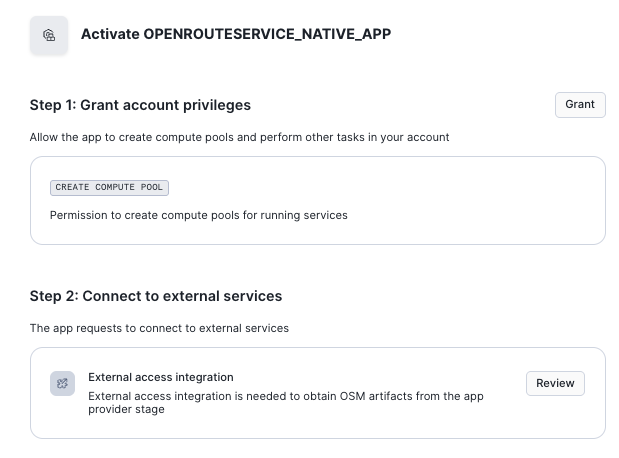
Task: Click 'OPENROUTESERVICE_NATIVE_APP' name in the header
Action: [x=267, y=34]
